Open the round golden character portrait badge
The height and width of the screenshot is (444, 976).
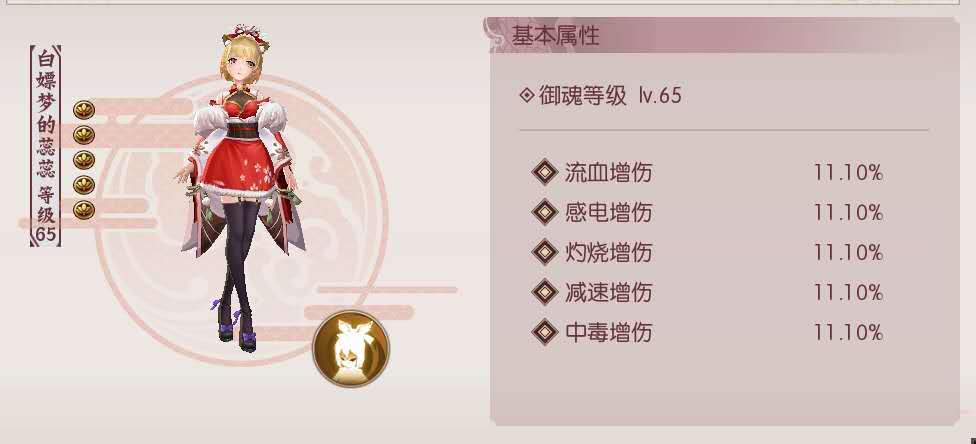point(351,348)
